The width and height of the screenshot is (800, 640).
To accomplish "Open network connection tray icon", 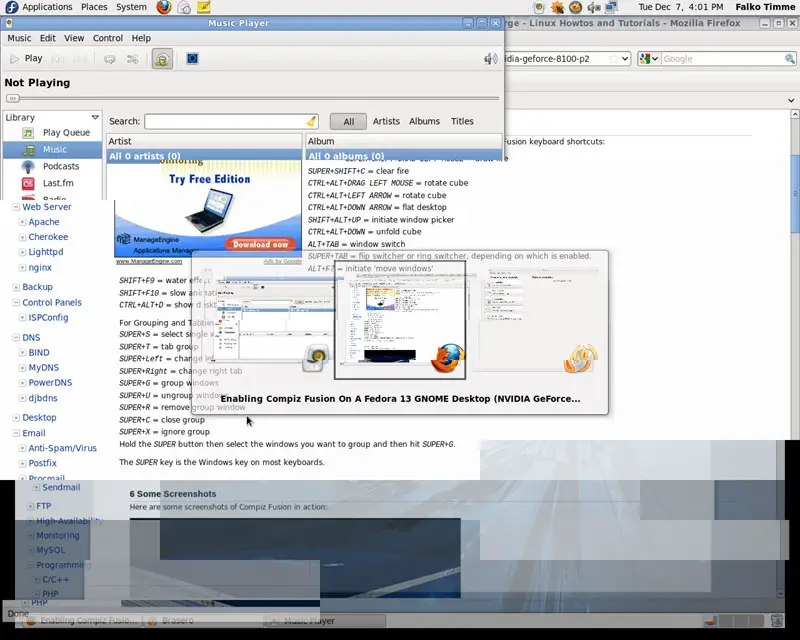I will pos(611,7).
